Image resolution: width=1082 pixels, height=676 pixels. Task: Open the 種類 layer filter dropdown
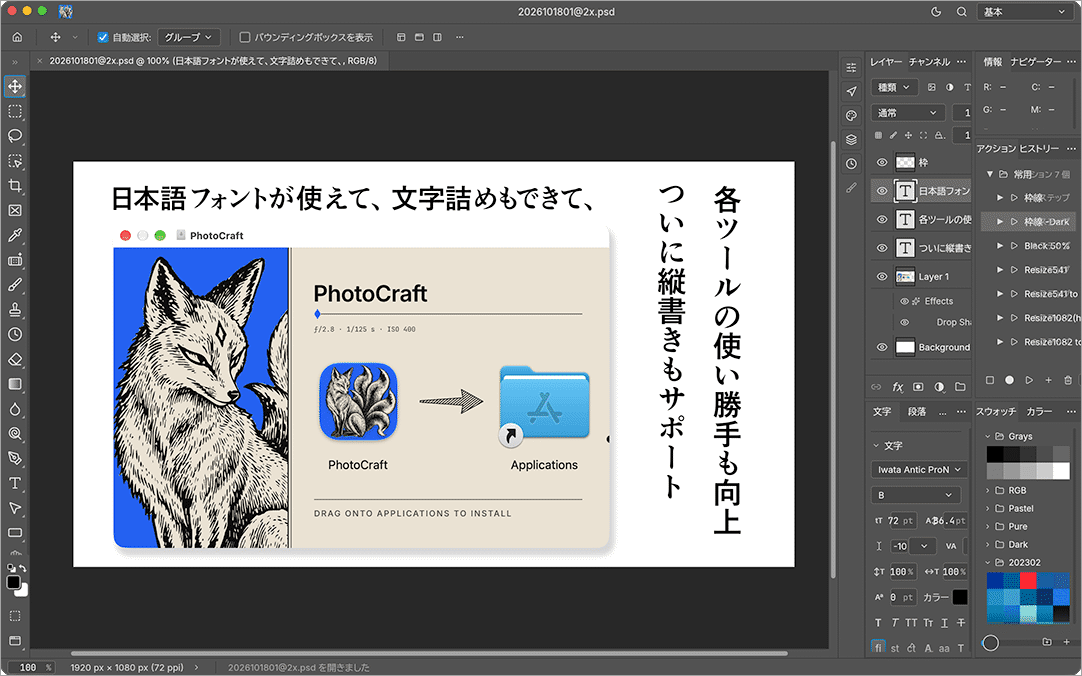click(894, 88)
